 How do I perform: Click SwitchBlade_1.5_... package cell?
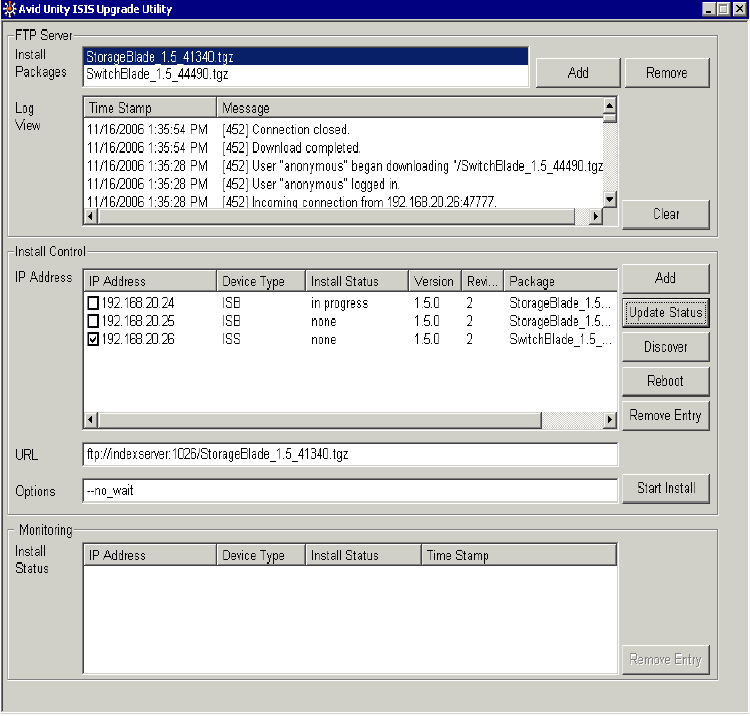click(x=560, y=339)
